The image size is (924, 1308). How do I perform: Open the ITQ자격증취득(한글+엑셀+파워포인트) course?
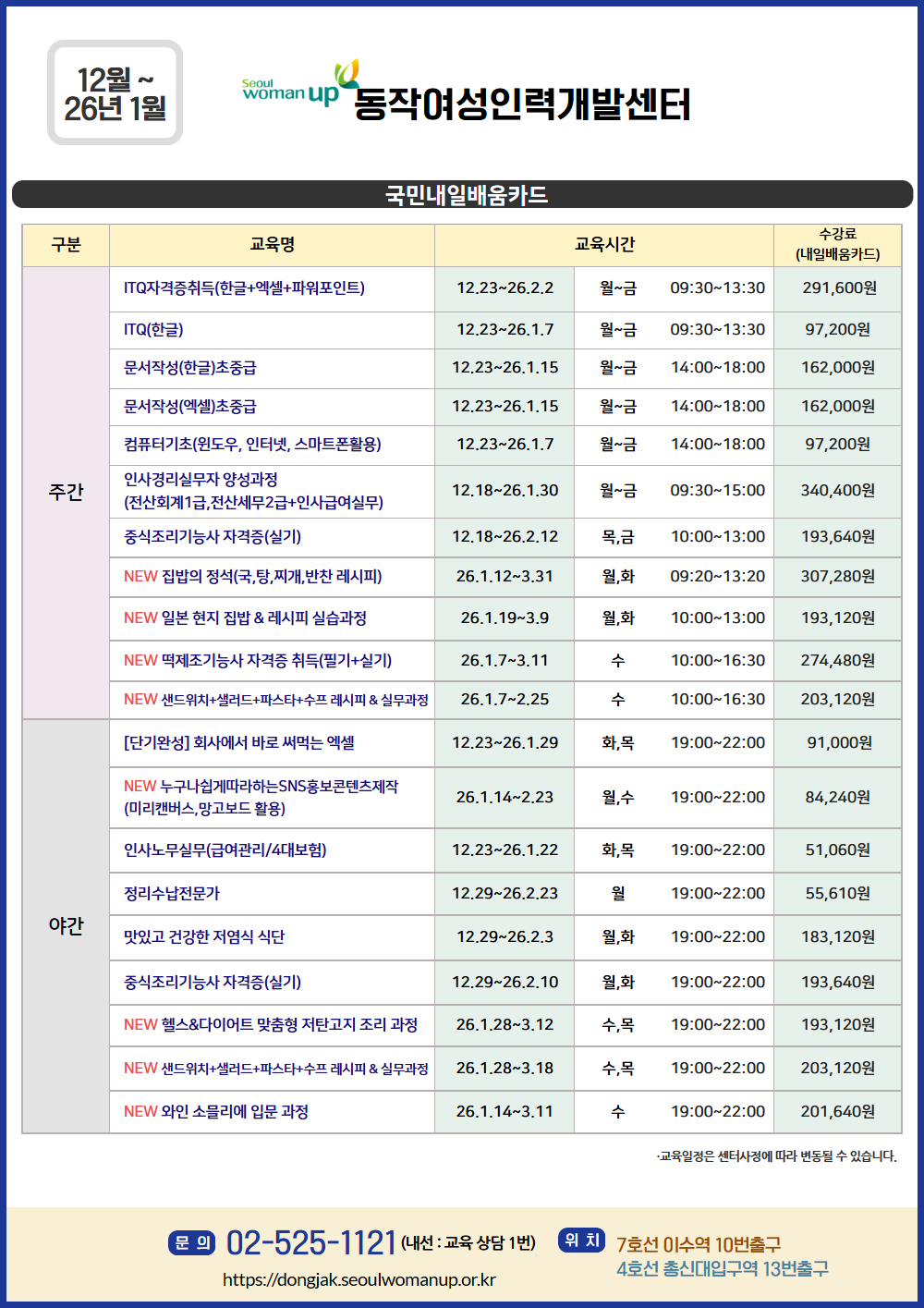[x=244, y=288]
